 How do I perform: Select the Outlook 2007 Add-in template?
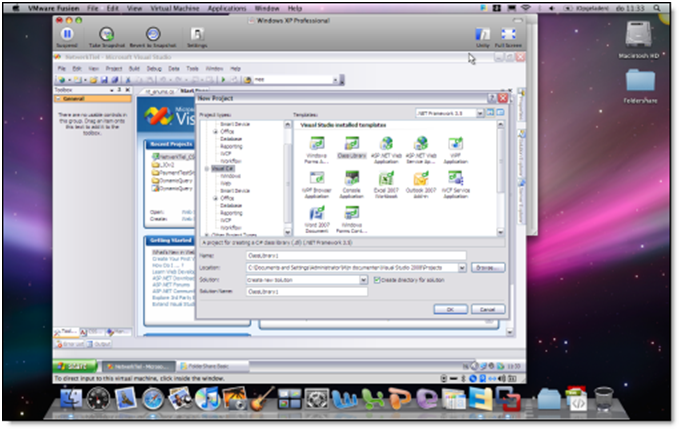point(421,184)
